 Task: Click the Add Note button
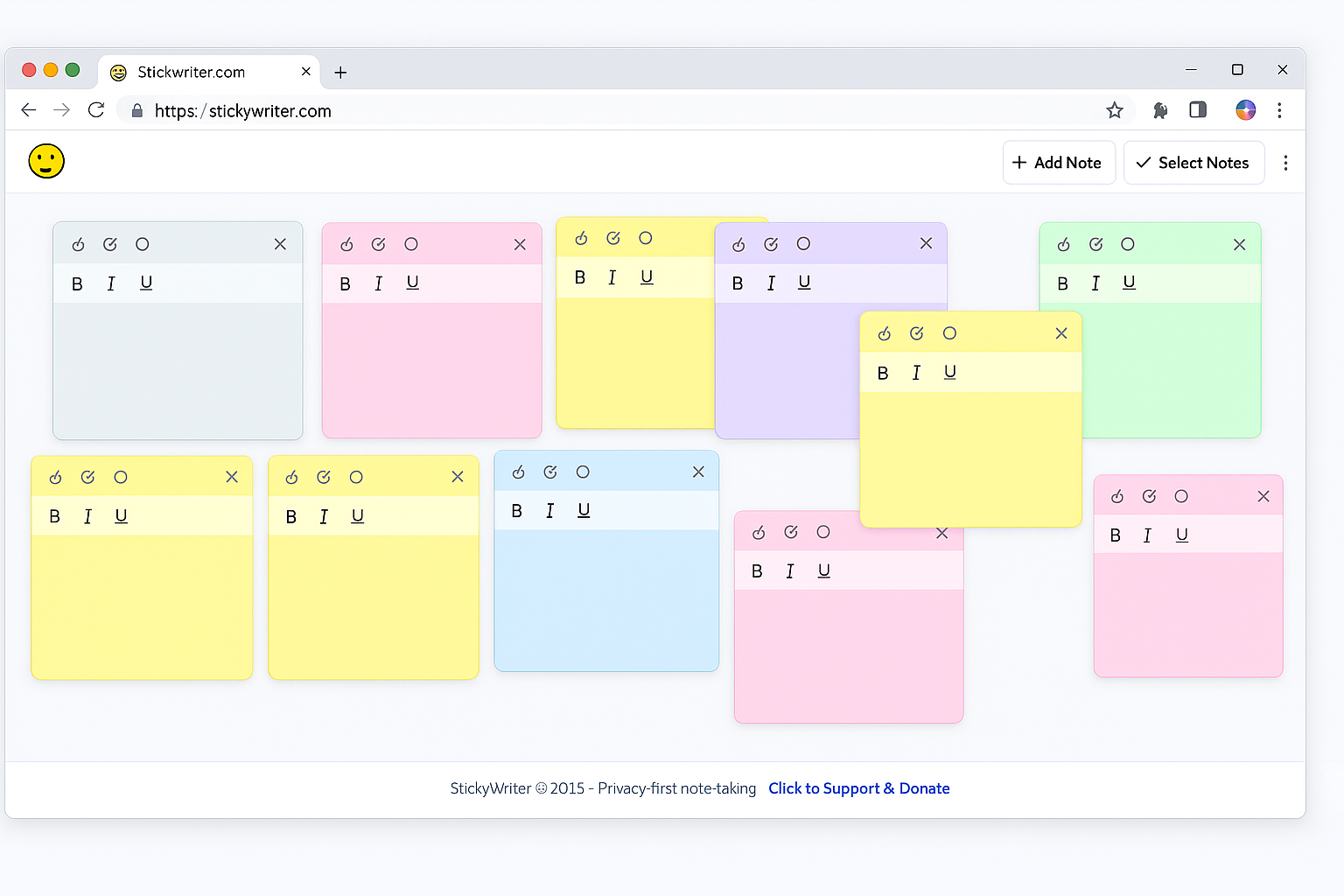1058,163
